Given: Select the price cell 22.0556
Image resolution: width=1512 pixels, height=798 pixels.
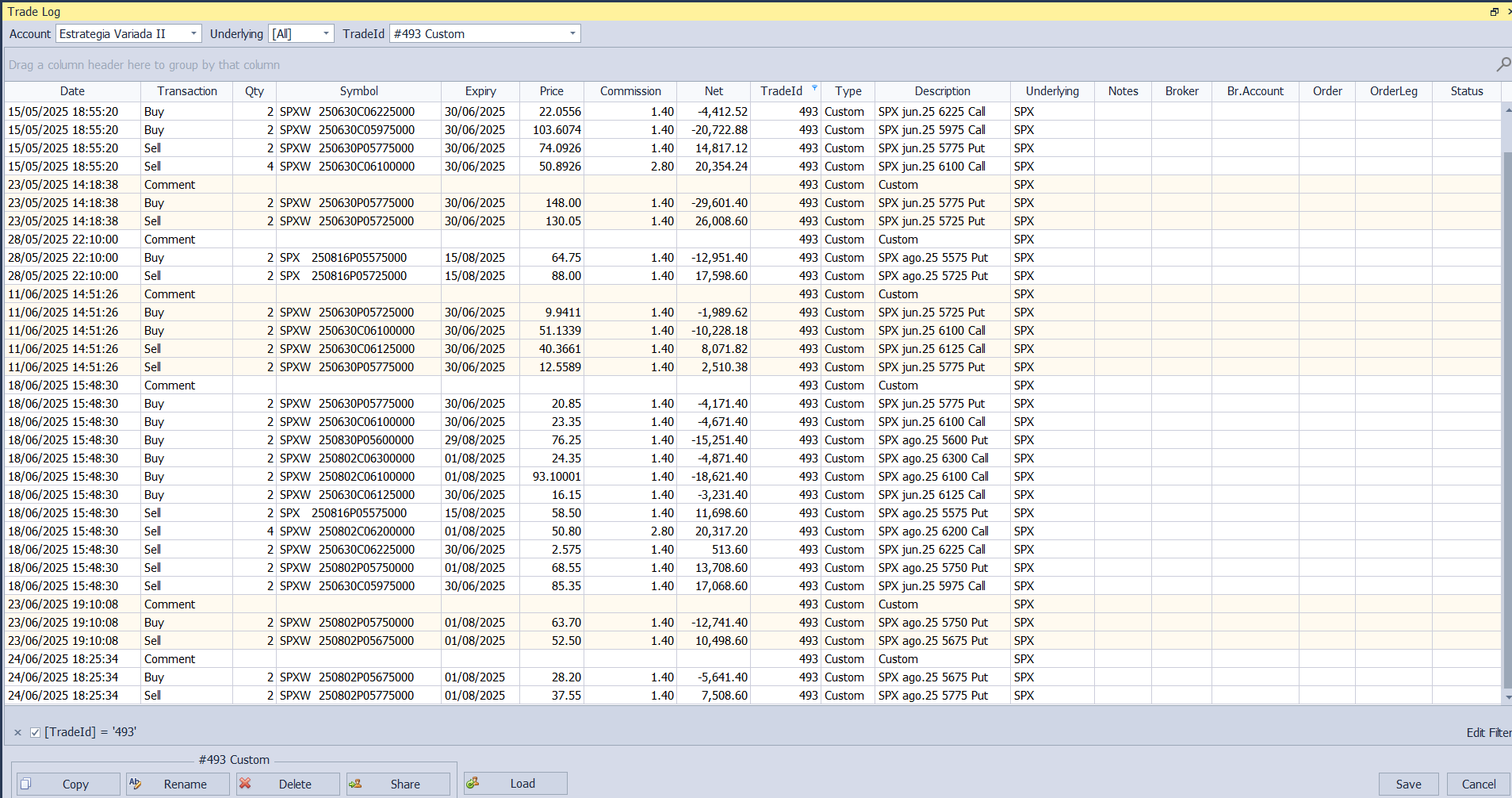Looking at the screenshot, I should pos(552,112).
